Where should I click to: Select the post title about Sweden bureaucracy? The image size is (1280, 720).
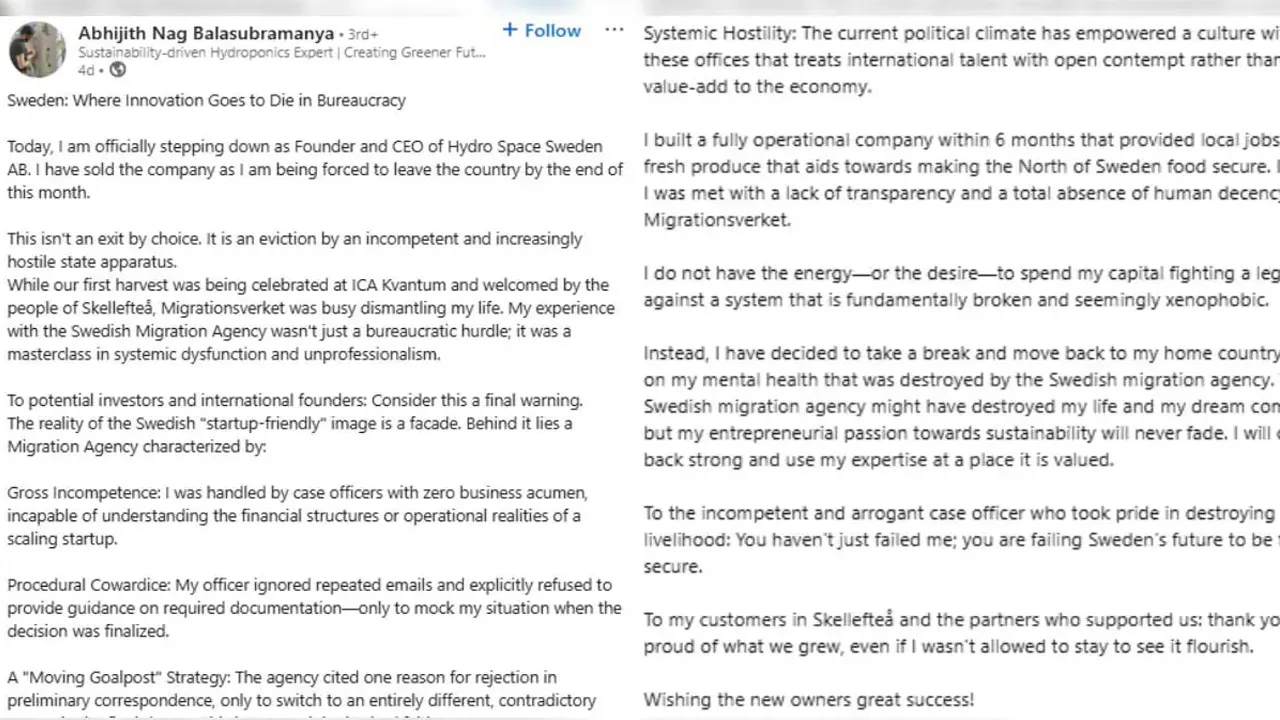(x=206, y=100)
